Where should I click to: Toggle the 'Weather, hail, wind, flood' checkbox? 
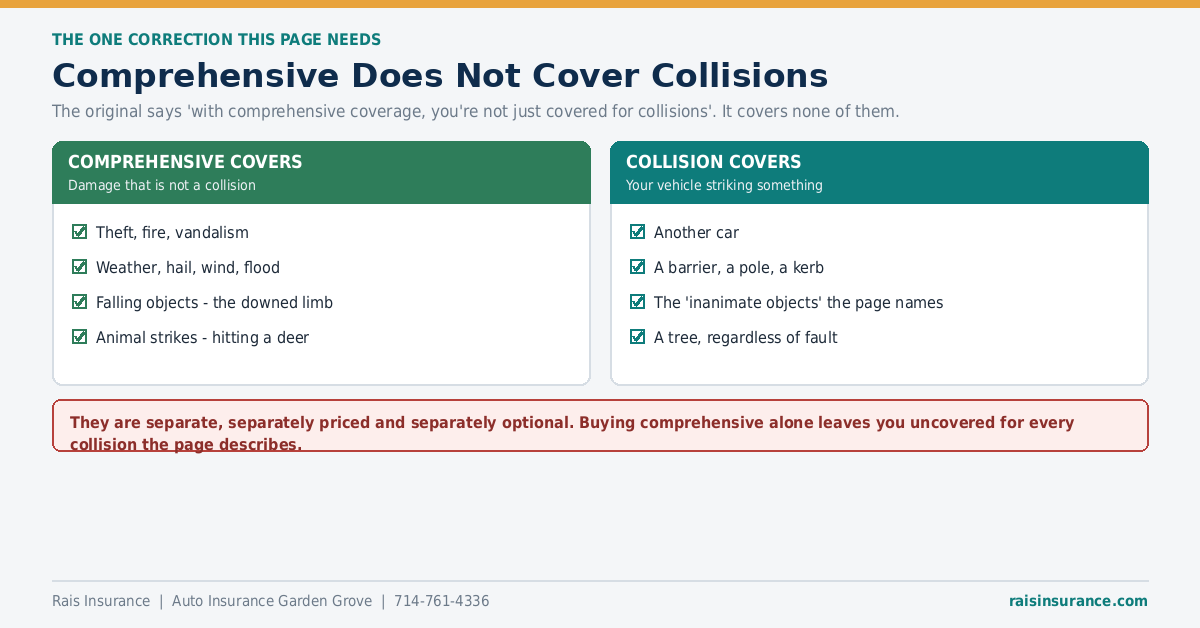pos(80,267)
